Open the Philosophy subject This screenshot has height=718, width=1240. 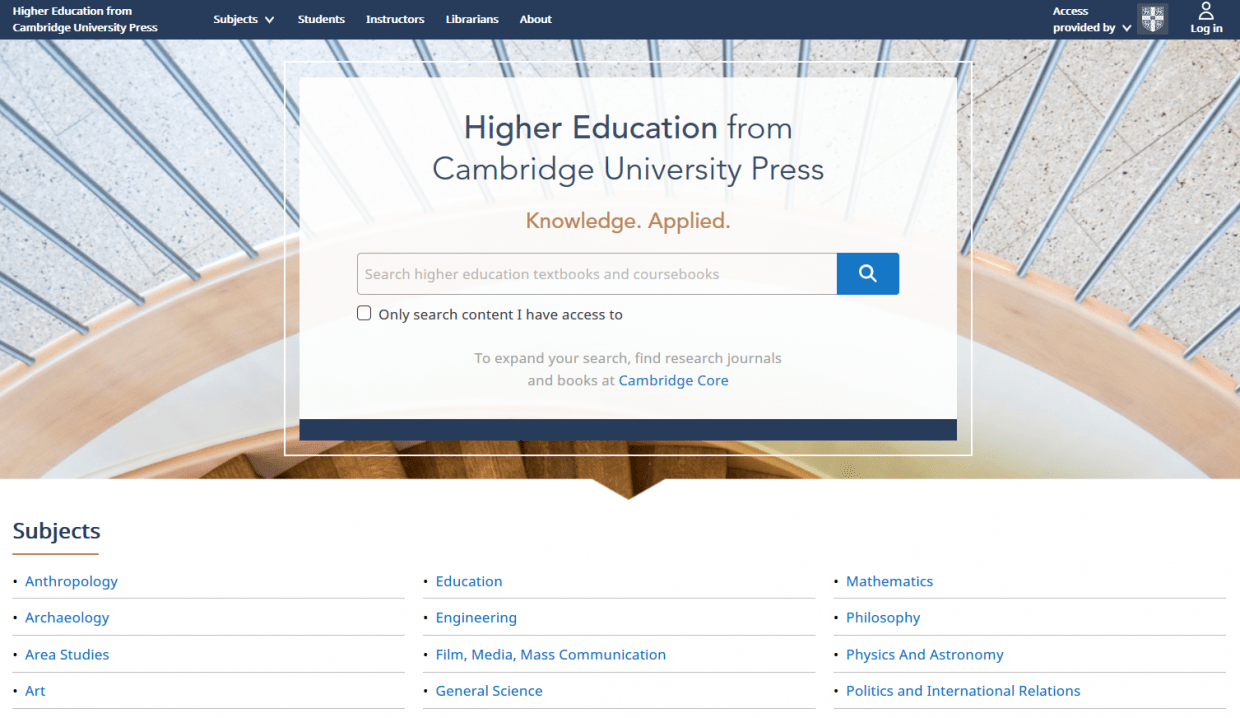[x=883, y=618]
